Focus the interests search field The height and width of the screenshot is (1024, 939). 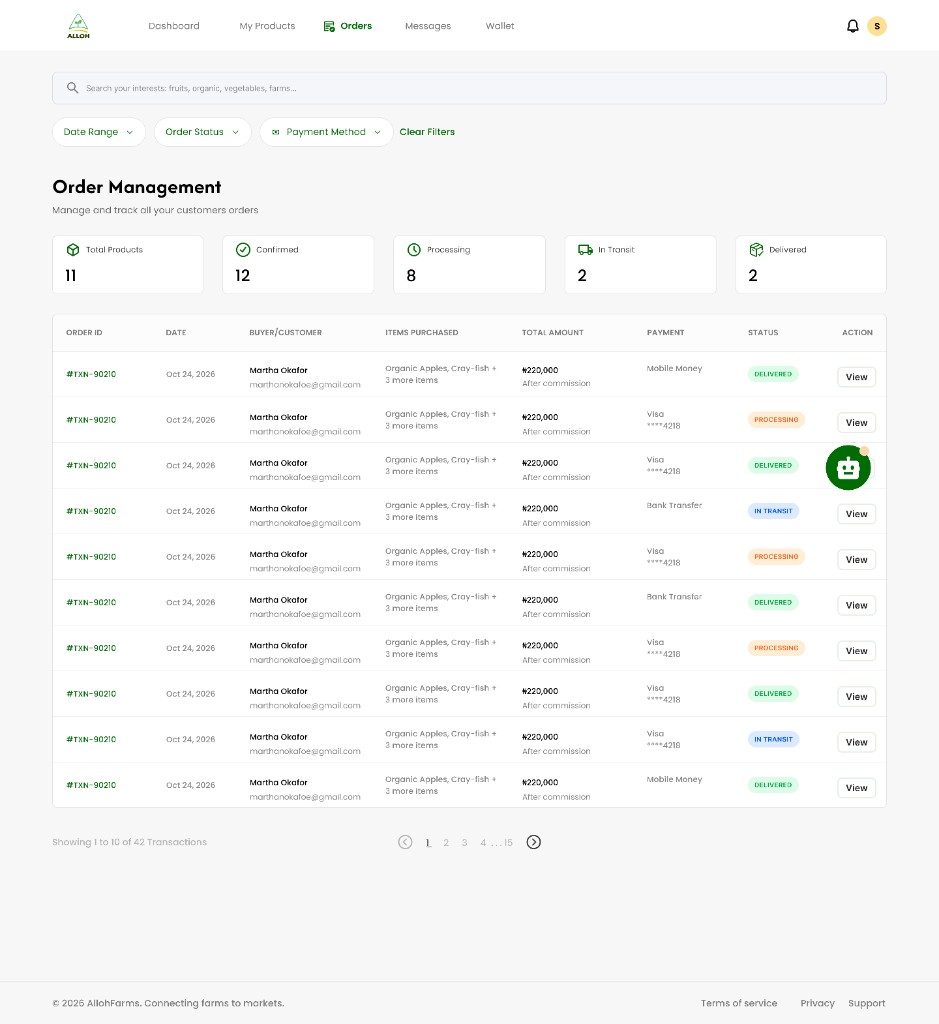[469, 88]
